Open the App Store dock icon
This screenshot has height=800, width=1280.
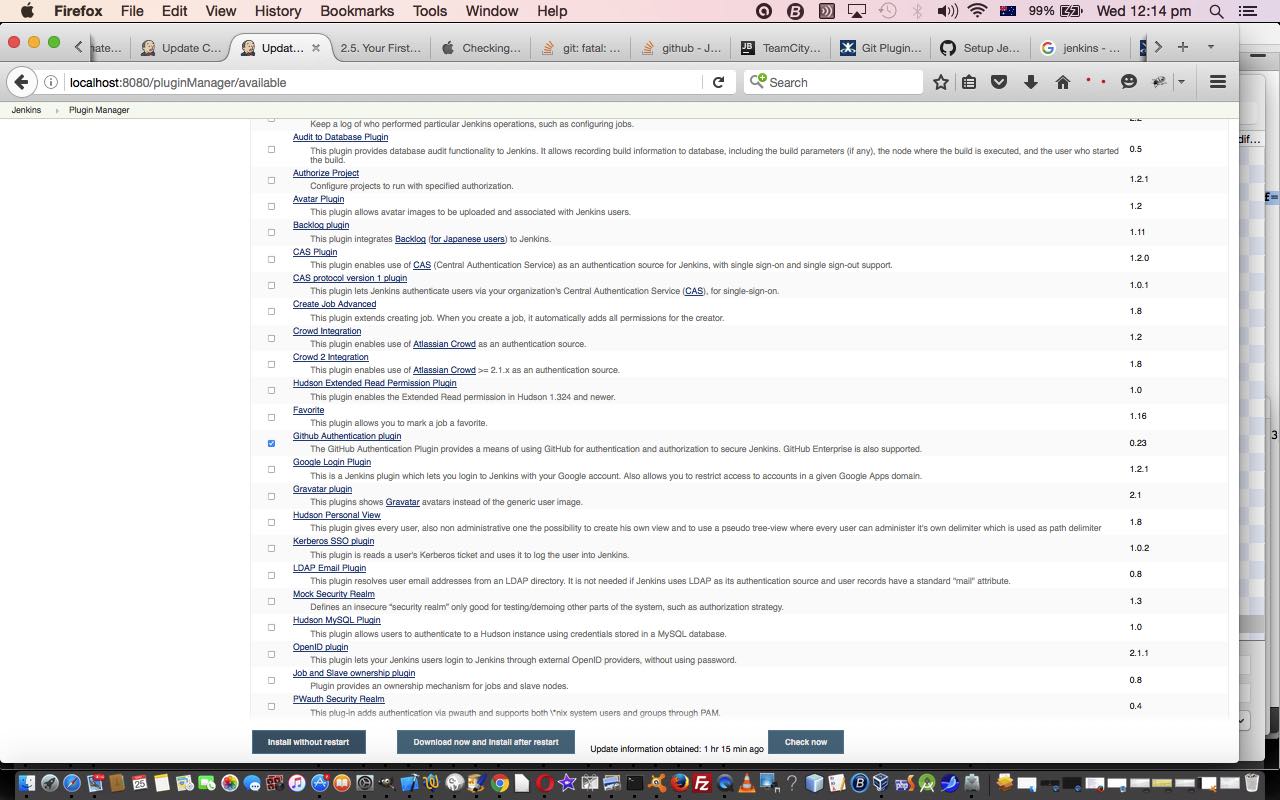coord(320,783)
